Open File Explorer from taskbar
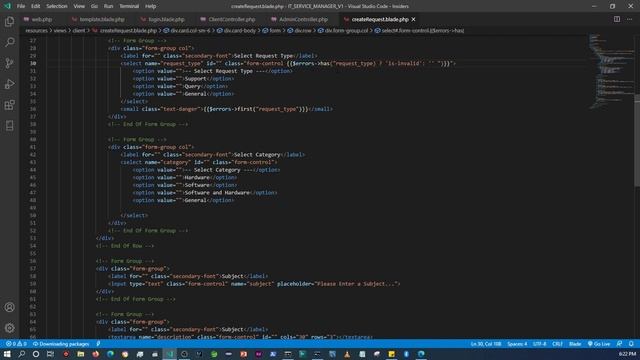This screenshot has height=360, width=640. pyautogui.click(x=80, y=354)
